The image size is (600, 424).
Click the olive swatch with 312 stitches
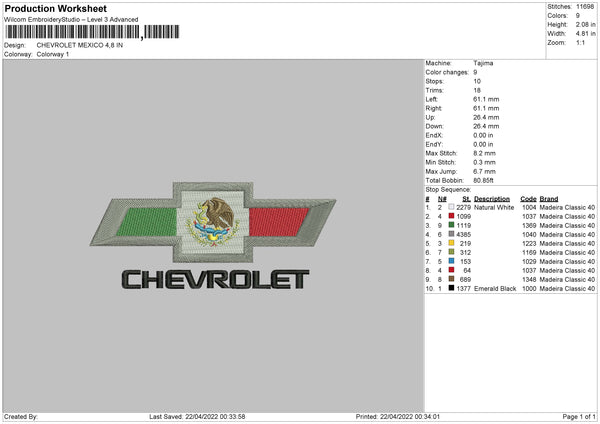(452, 252)
